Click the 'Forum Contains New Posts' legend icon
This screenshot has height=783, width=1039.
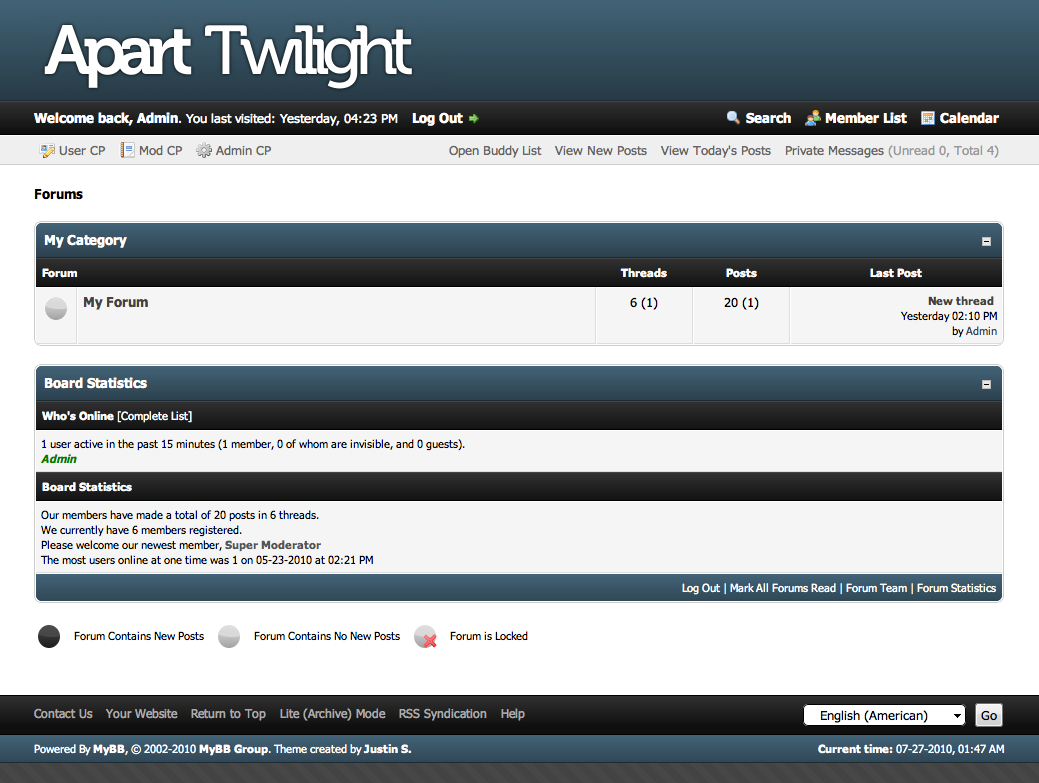pyautogui.click(x=49, y=636)
